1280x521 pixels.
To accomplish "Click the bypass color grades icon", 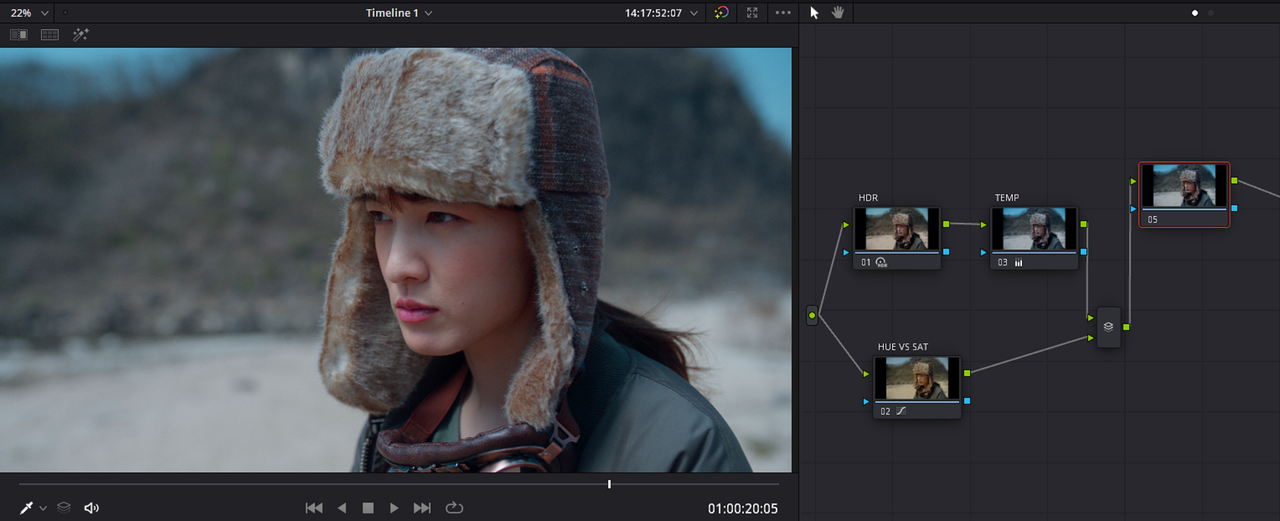I will [722, 13].
